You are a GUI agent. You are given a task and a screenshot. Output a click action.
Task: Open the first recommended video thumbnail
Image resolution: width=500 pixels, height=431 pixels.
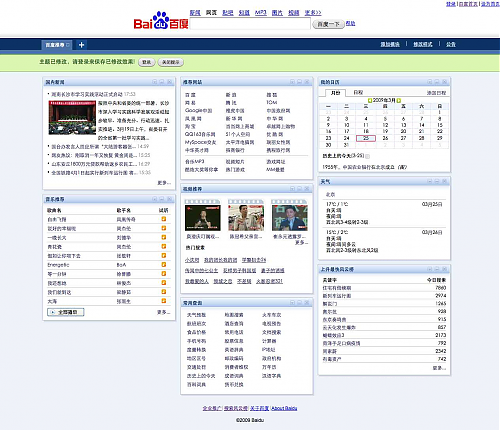(203, 218)
